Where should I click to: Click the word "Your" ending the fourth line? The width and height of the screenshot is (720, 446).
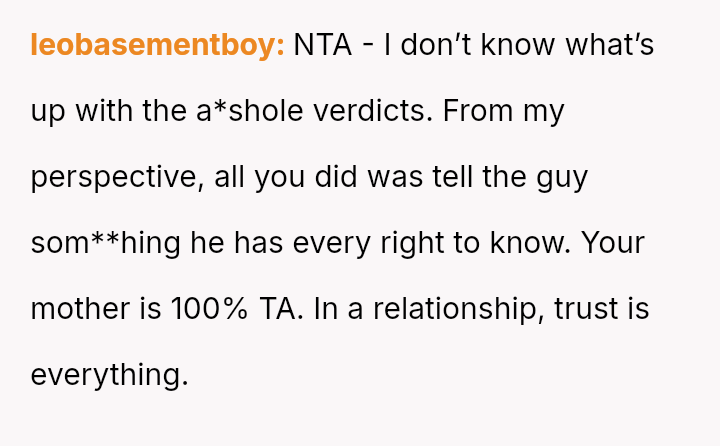615,243
